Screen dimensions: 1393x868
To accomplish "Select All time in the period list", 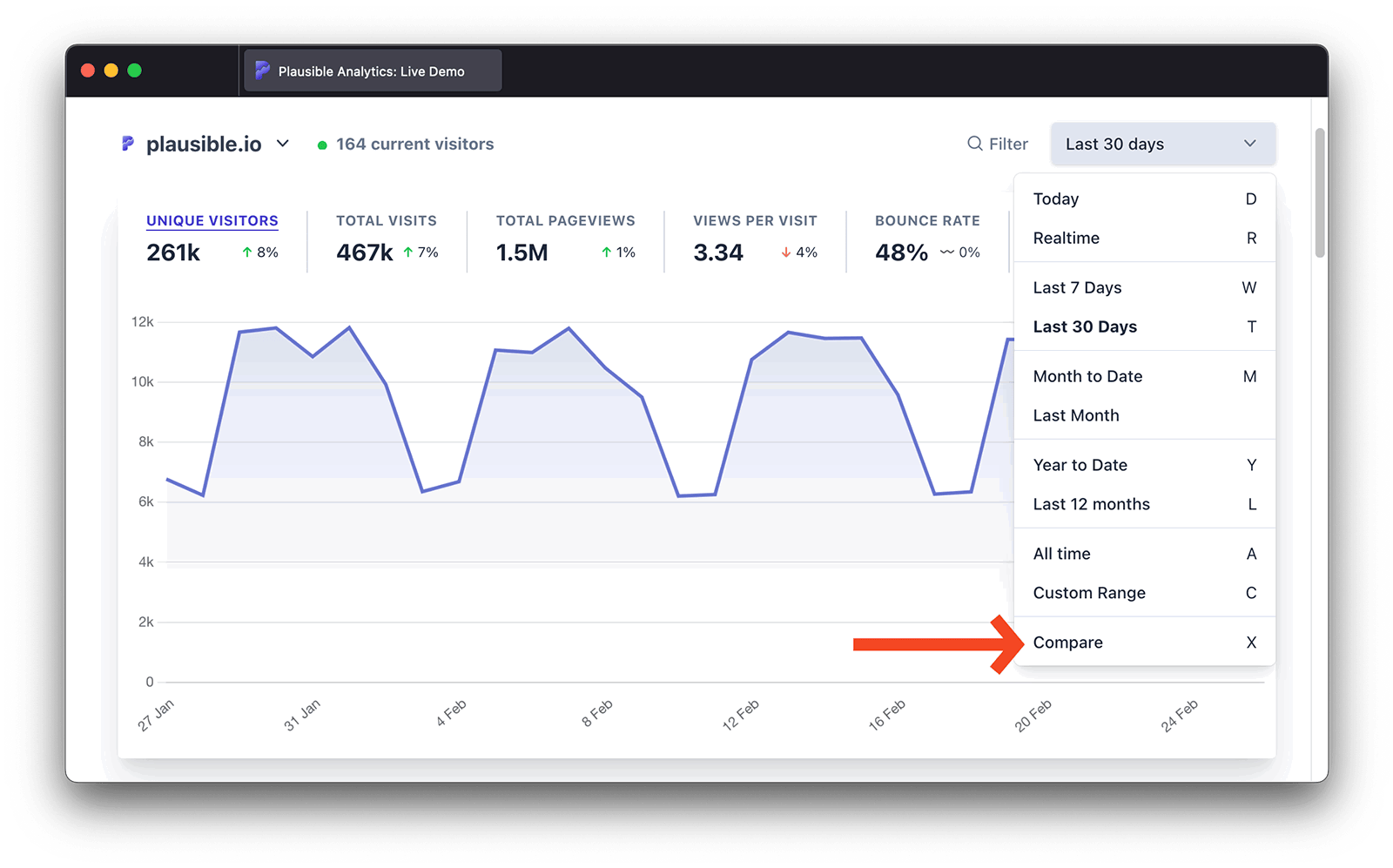I will (1061, 553).
